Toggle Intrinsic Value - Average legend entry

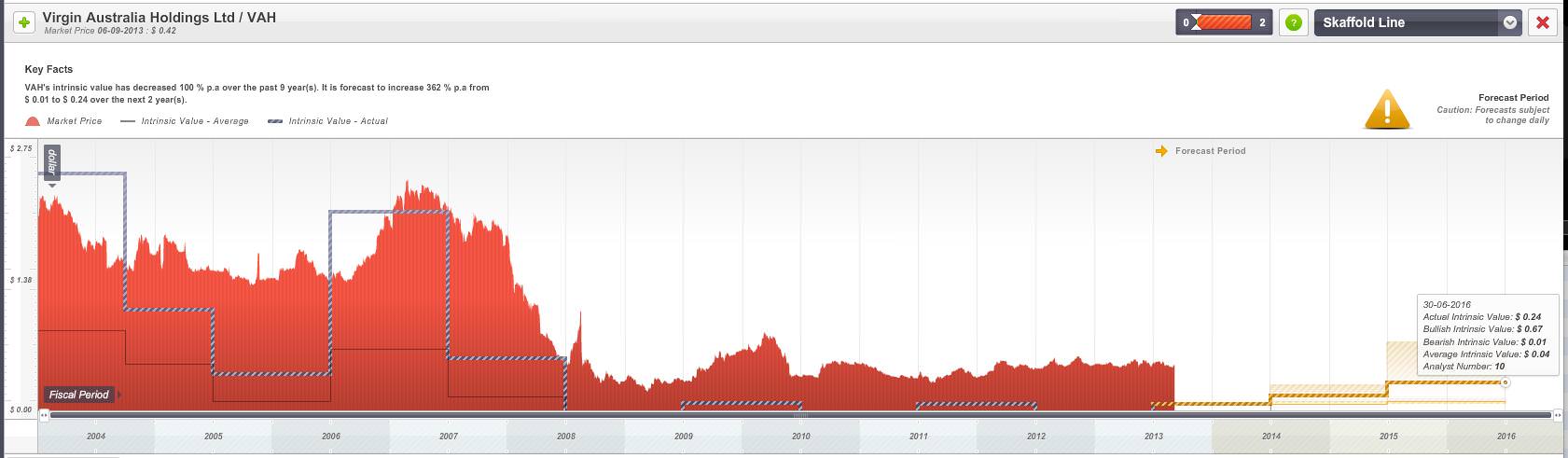194,121
